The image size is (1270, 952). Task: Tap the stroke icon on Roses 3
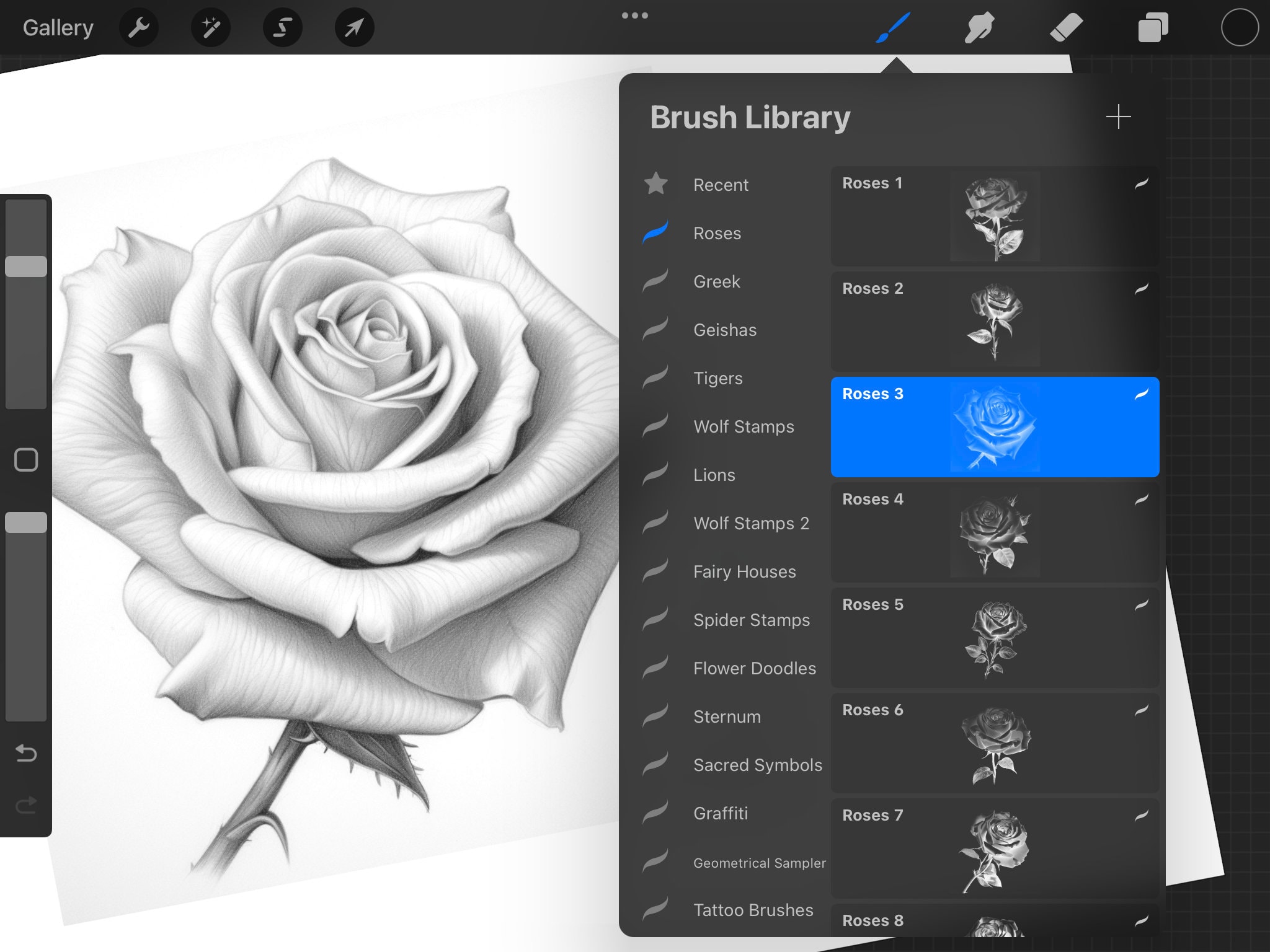[x=1142, y=394]
